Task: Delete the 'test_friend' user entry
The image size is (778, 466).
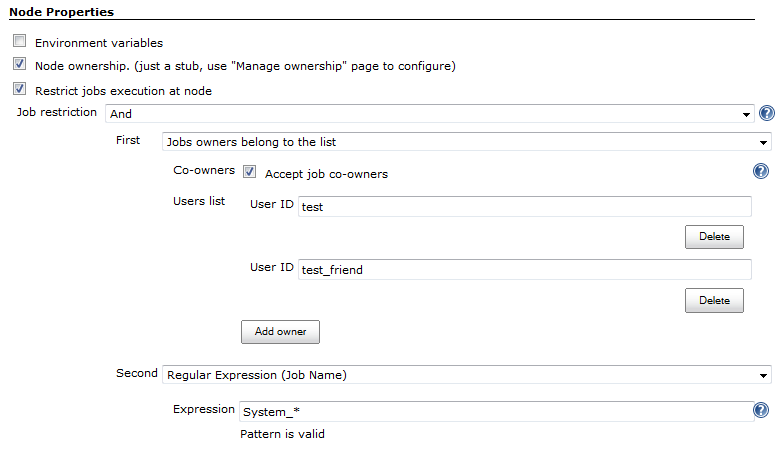Action: 714,300
